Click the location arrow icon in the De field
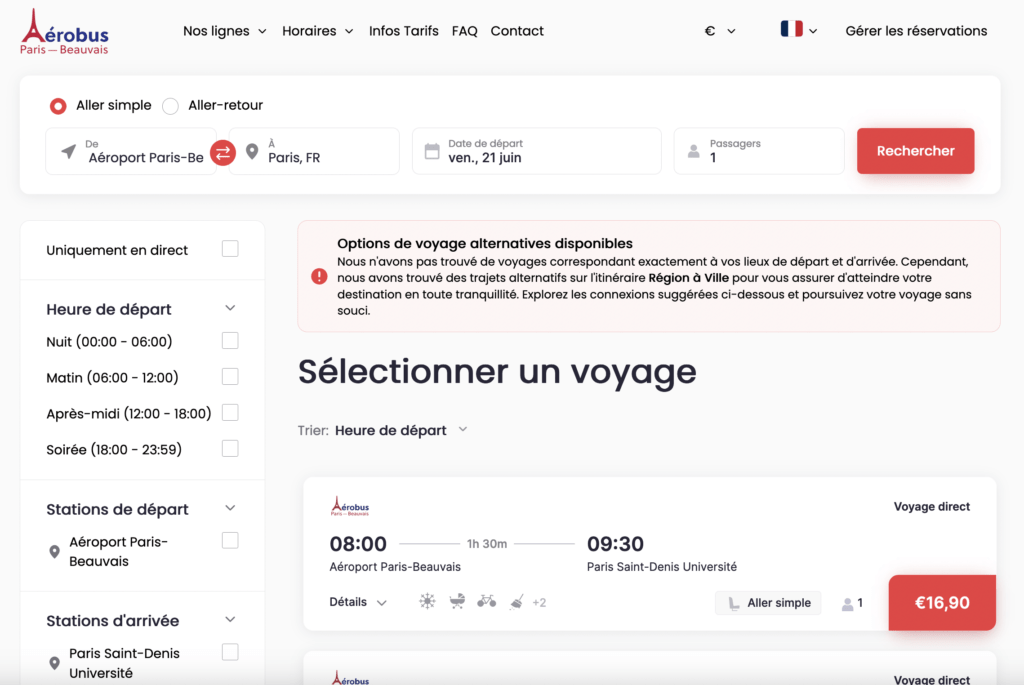The height and width of the screenshot is (685, 1024). [69, 151]
